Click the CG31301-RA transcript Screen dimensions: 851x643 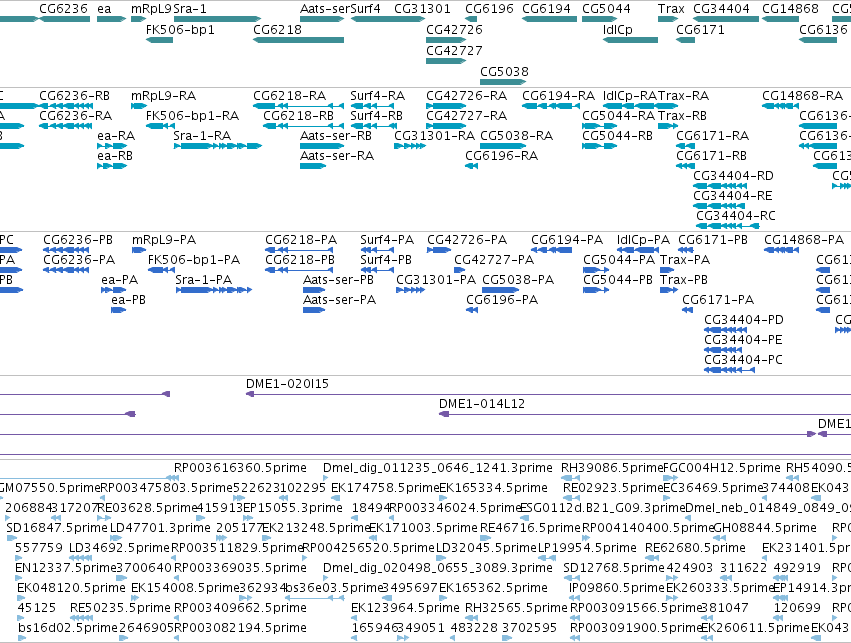pos(410,146)
